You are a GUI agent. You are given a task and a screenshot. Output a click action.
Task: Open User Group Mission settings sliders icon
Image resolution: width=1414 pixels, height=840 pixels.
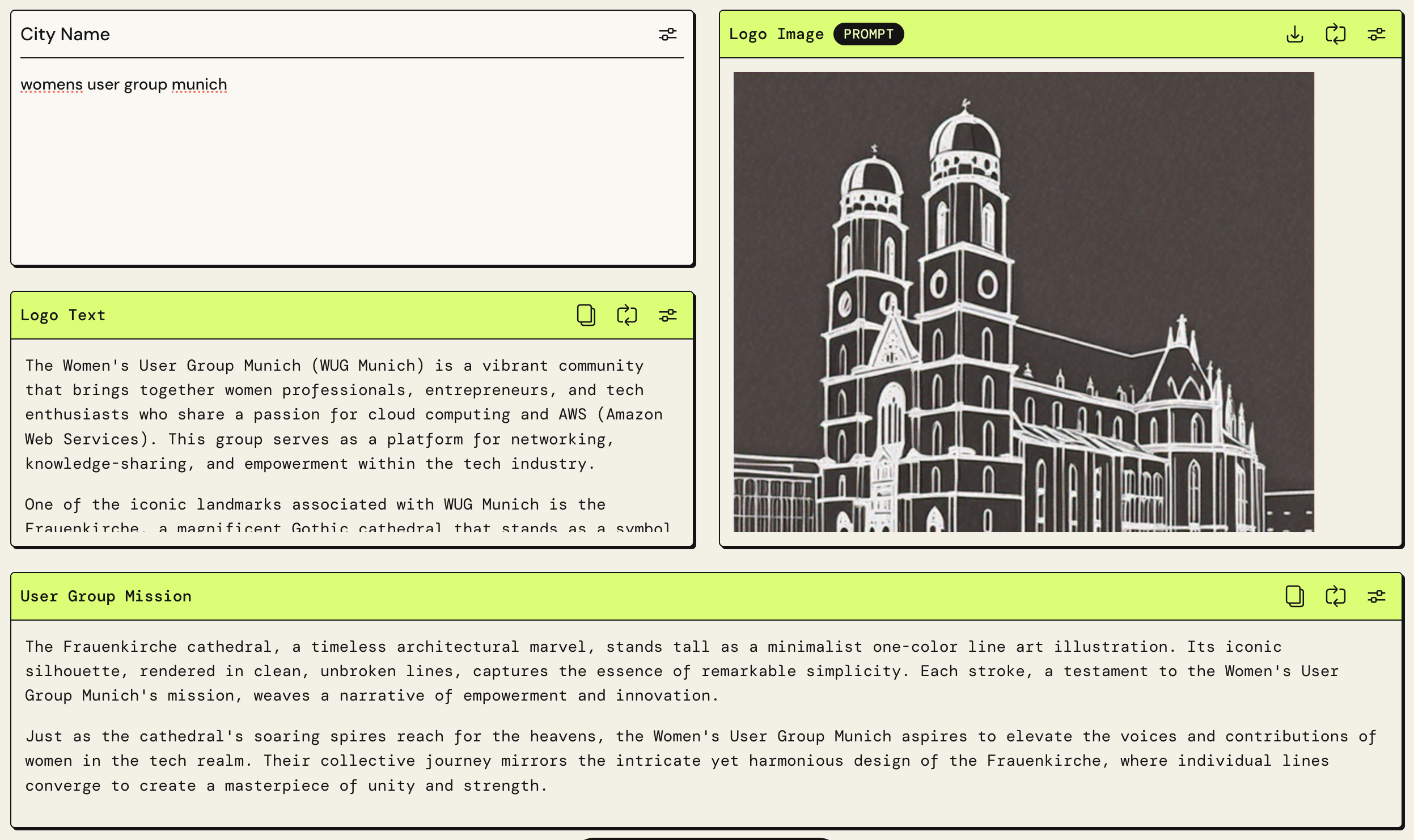(x=1376, y=596)
